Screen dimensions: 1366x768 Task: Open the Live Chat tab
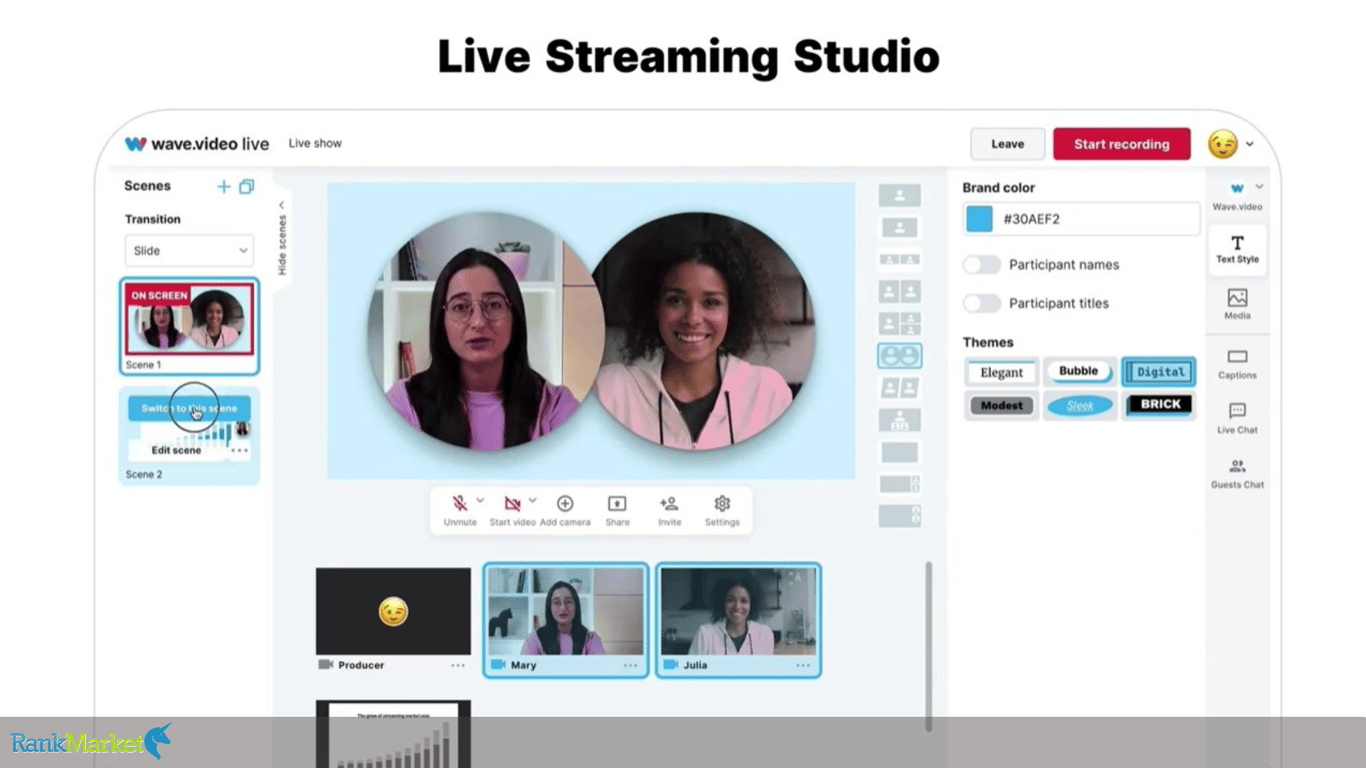click(x=1238, y=418)
